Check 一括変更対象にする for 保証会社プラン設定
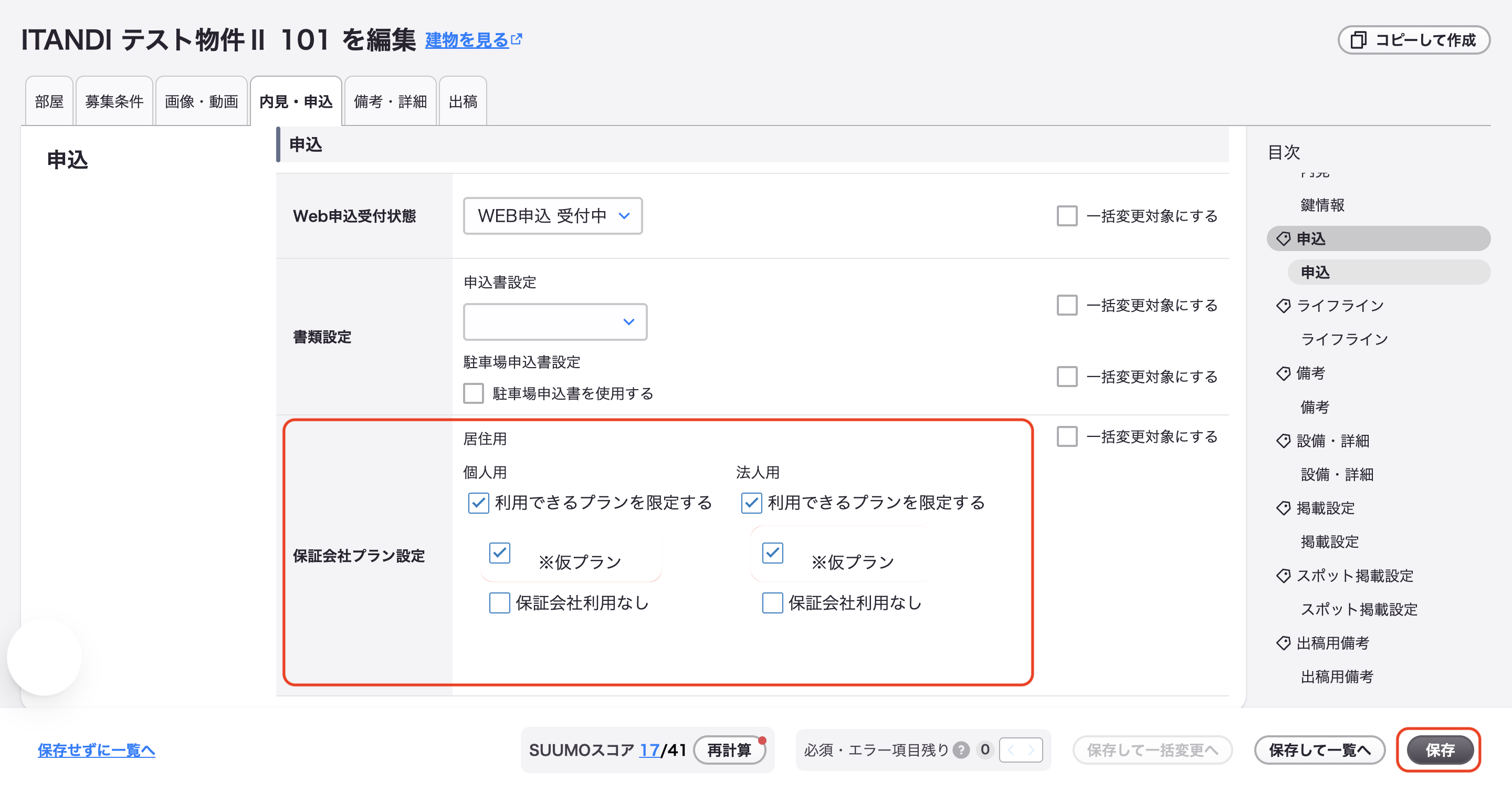This screenshot has height=792, width=1512. coord(1066,437)
